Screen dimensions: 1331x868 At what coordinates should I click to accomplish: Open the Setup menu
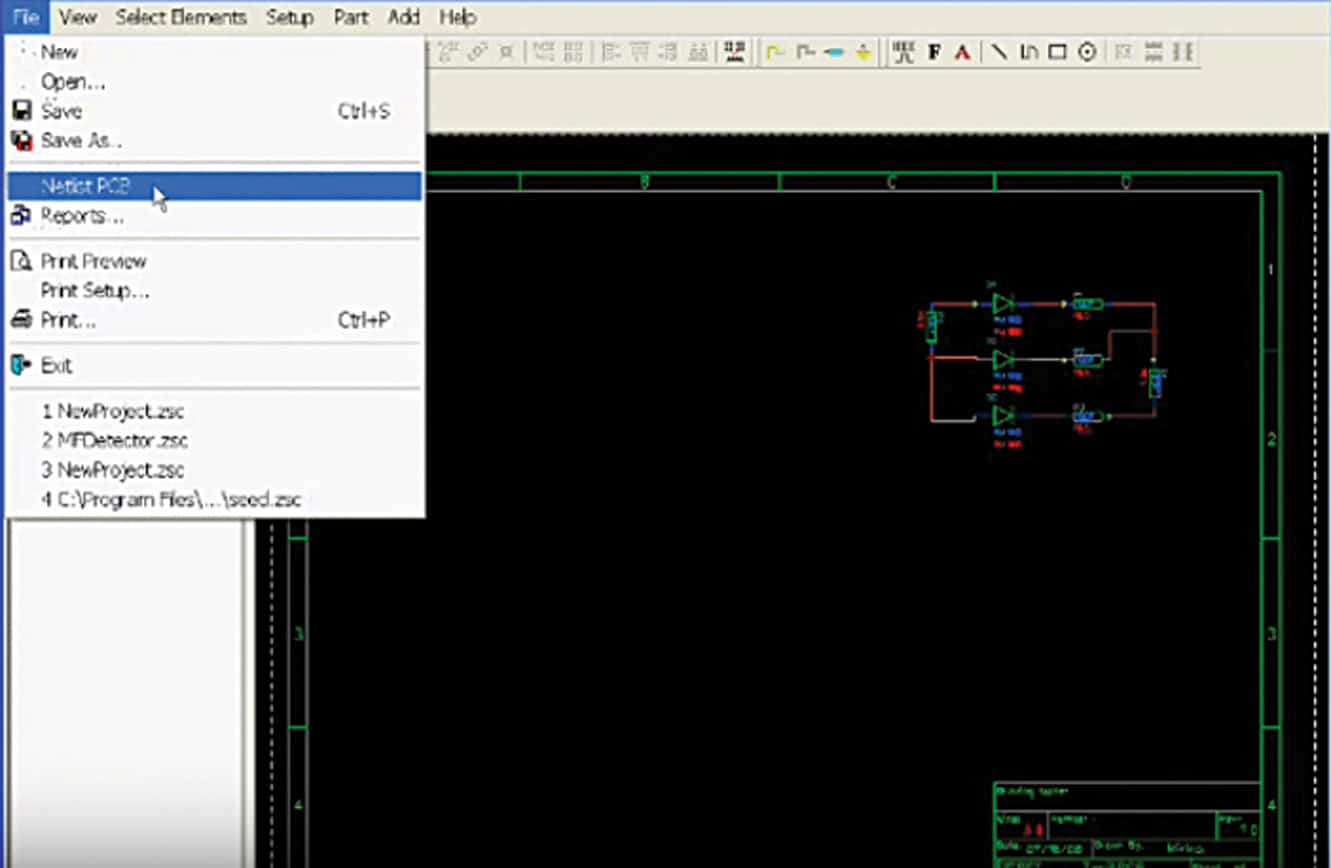(x=289, y=17)
